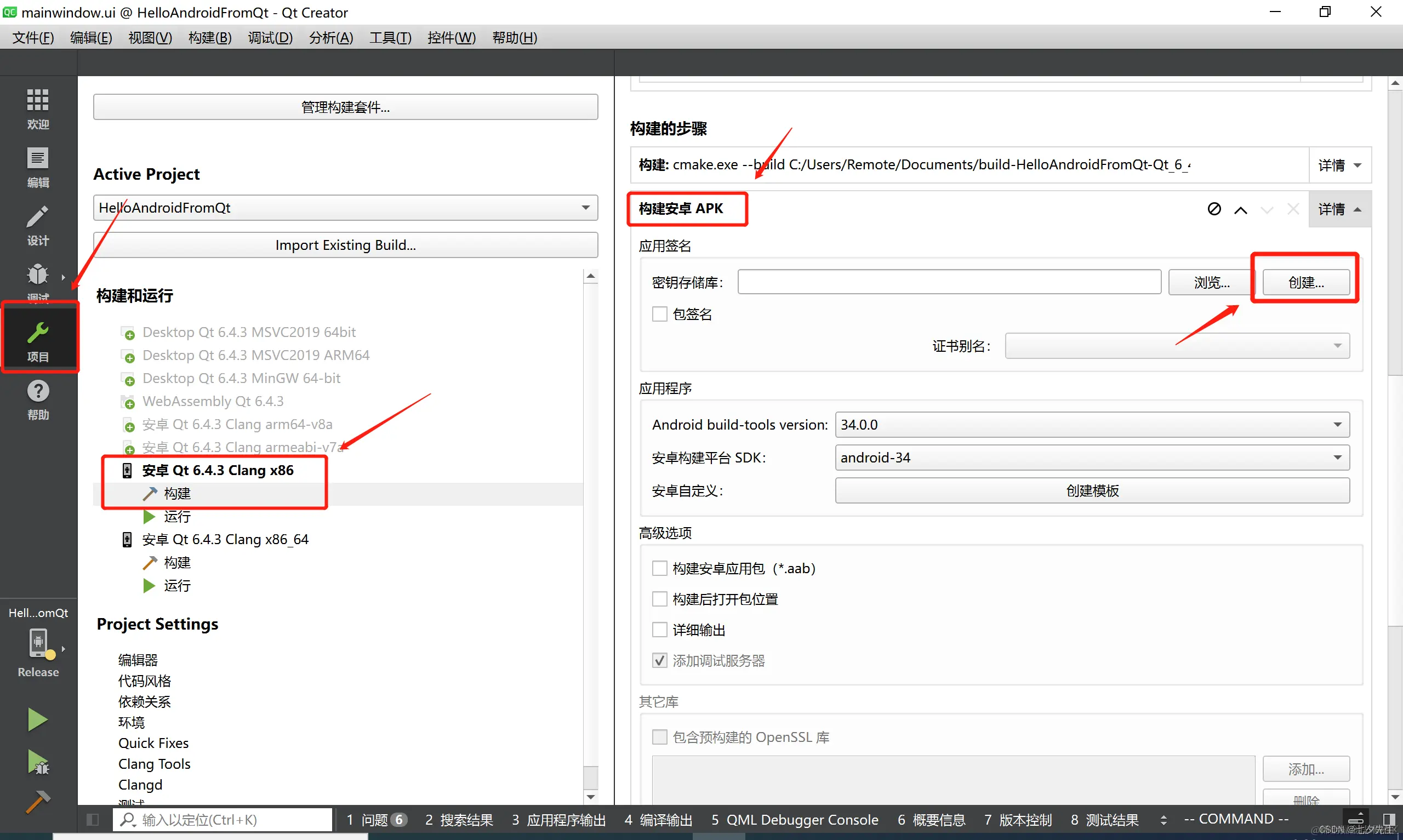Click the 管理构建套件... button
This screenshot has width=1403, height=840.
pos(345,107)
